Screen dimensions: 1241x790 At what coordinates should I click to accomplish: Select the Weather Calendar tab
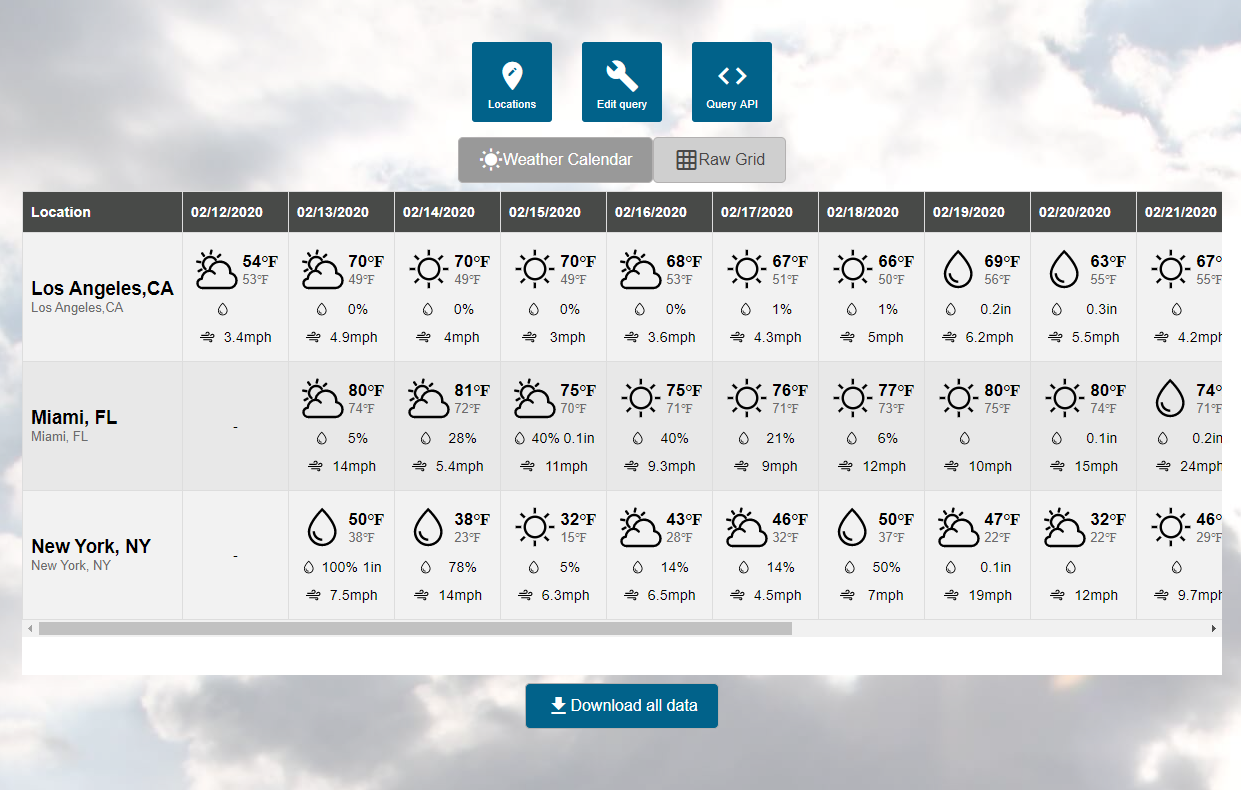(555, 160)
